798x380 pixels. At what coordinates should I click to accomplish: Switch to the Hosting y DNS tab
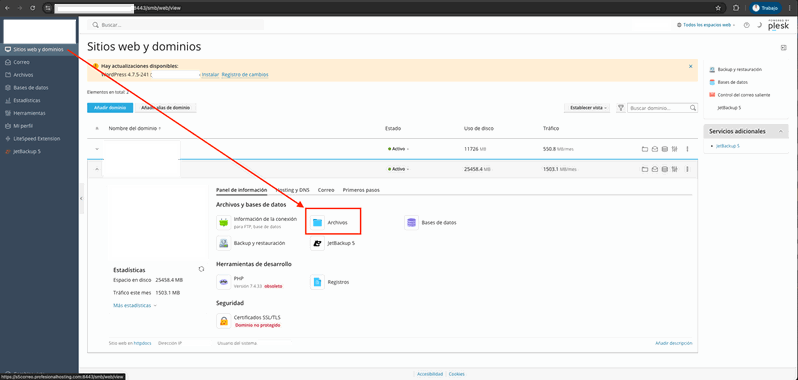point(292,190)
